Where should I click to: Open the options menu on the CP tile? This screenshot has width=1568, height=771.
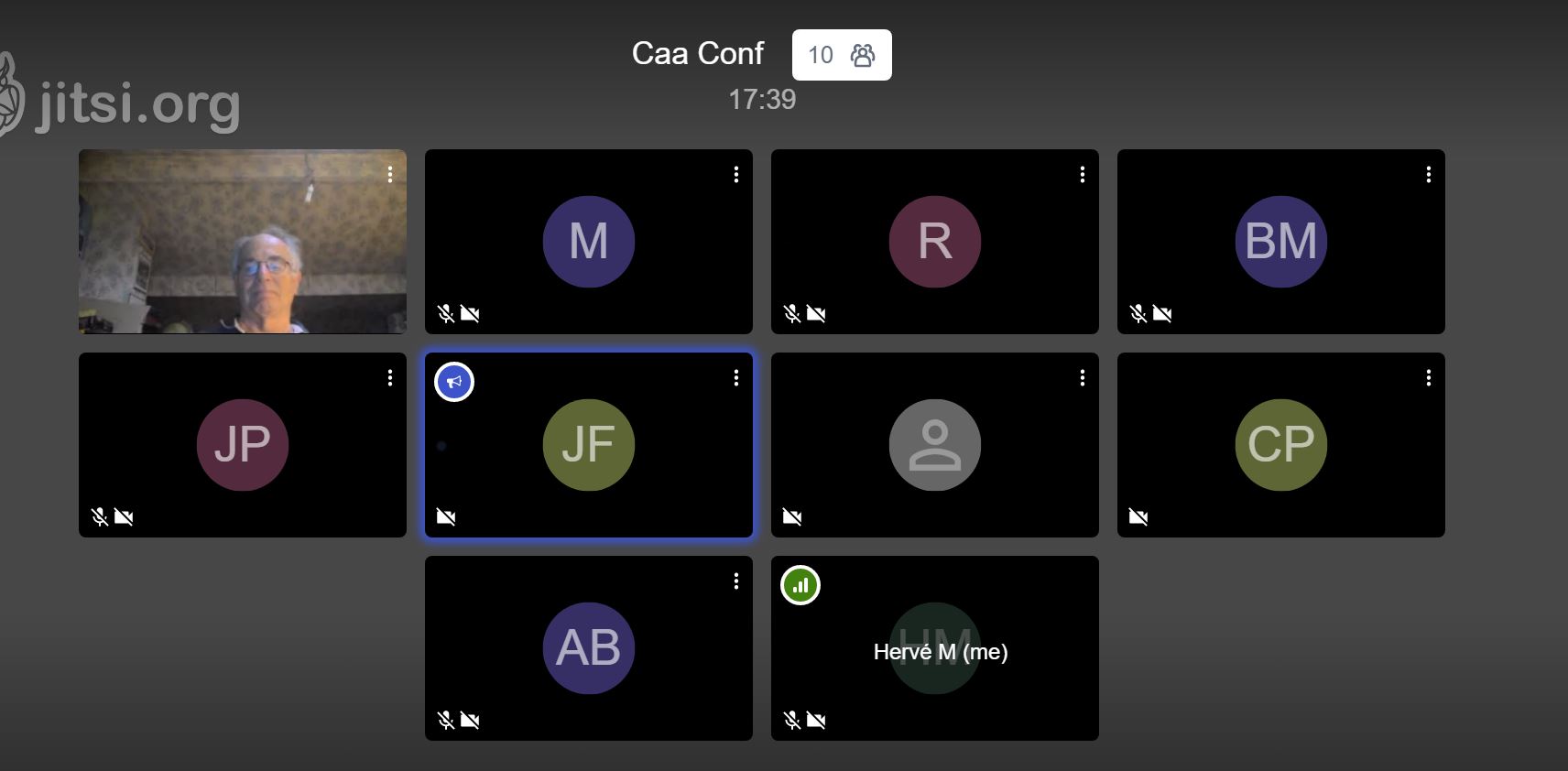[1429, 377]
